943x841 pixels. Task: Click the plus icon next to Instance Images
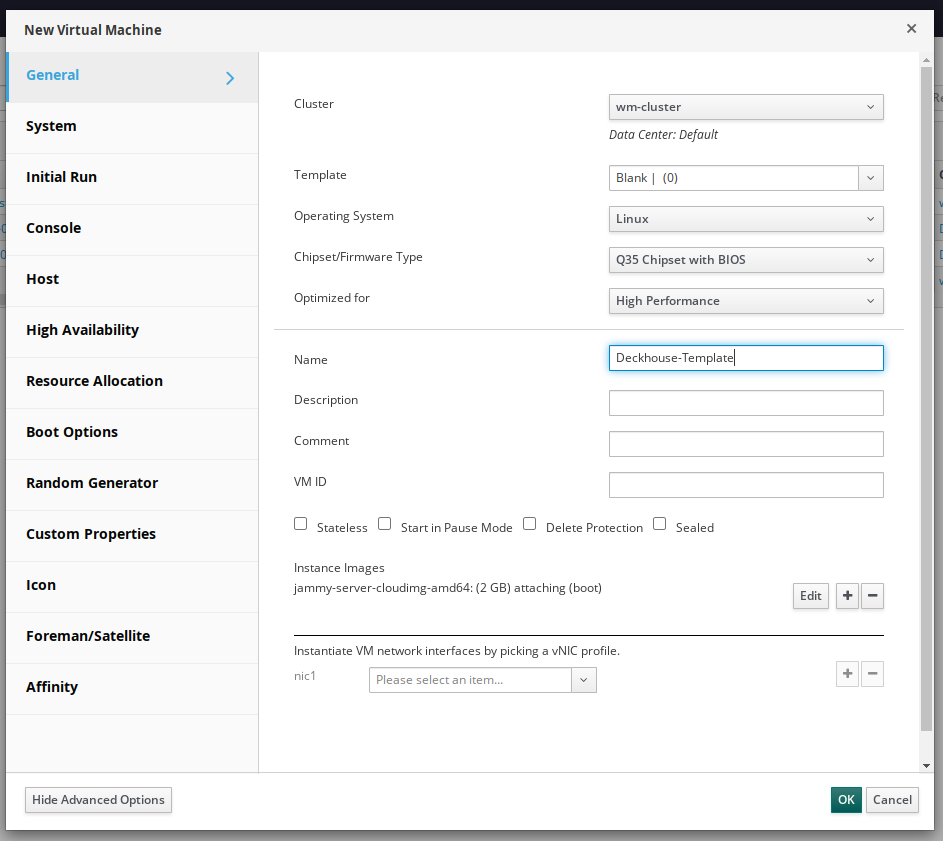847,596
